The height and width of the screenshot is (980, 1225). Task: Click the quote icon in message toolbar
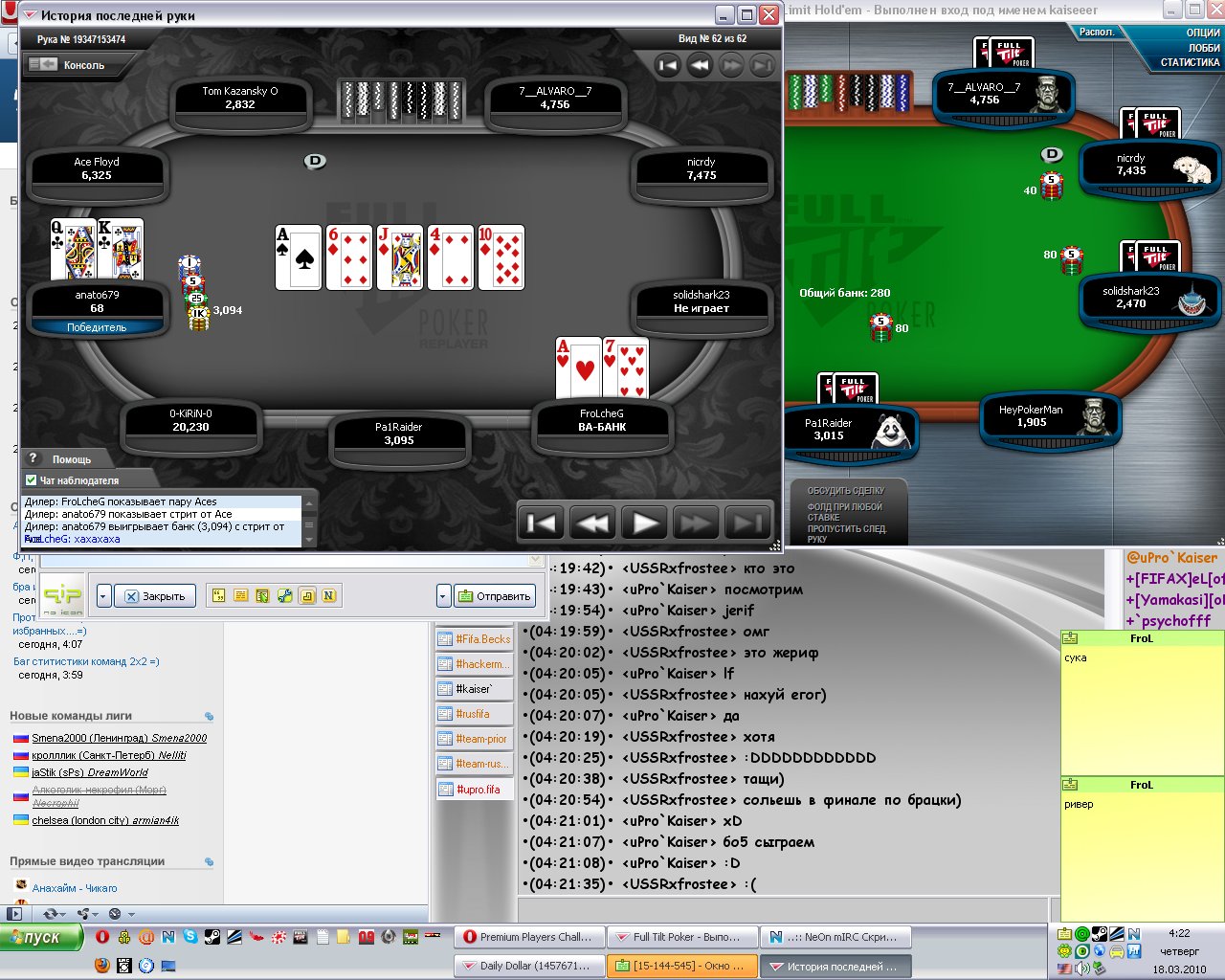tap(219, 595)
